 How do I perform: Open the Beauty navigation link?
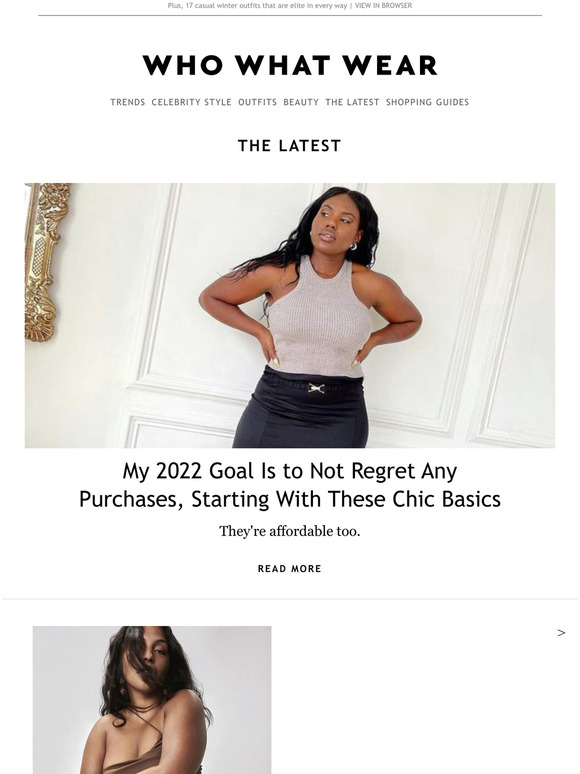click(x=301, y=102)
